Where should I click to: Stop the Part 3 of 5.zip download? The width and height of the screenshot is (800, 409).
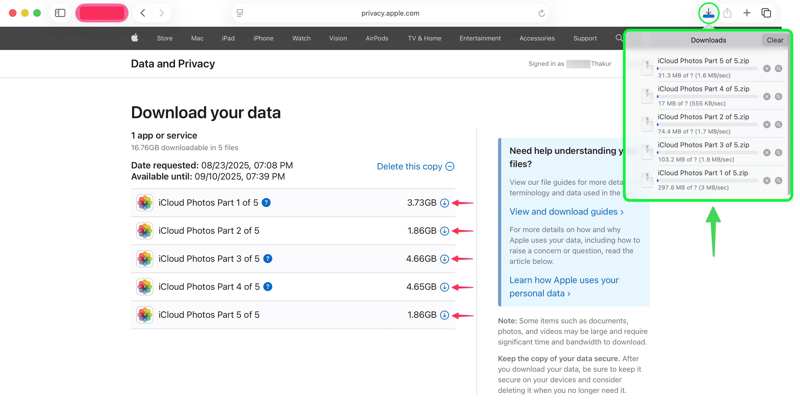pyautogui.click(x=766, y=152)
